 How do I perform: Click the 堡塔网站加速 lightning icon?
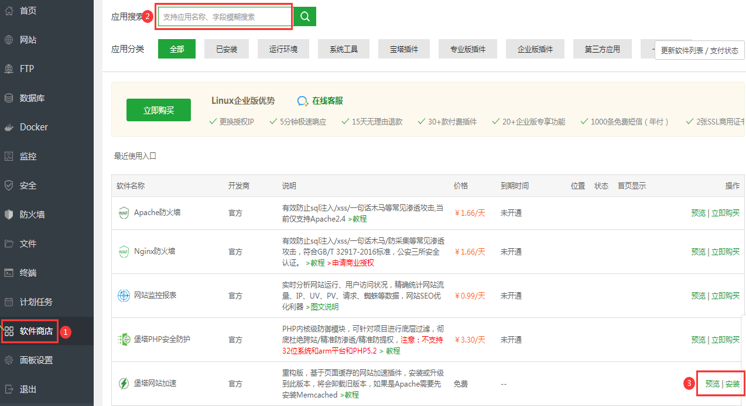point(124,383)
